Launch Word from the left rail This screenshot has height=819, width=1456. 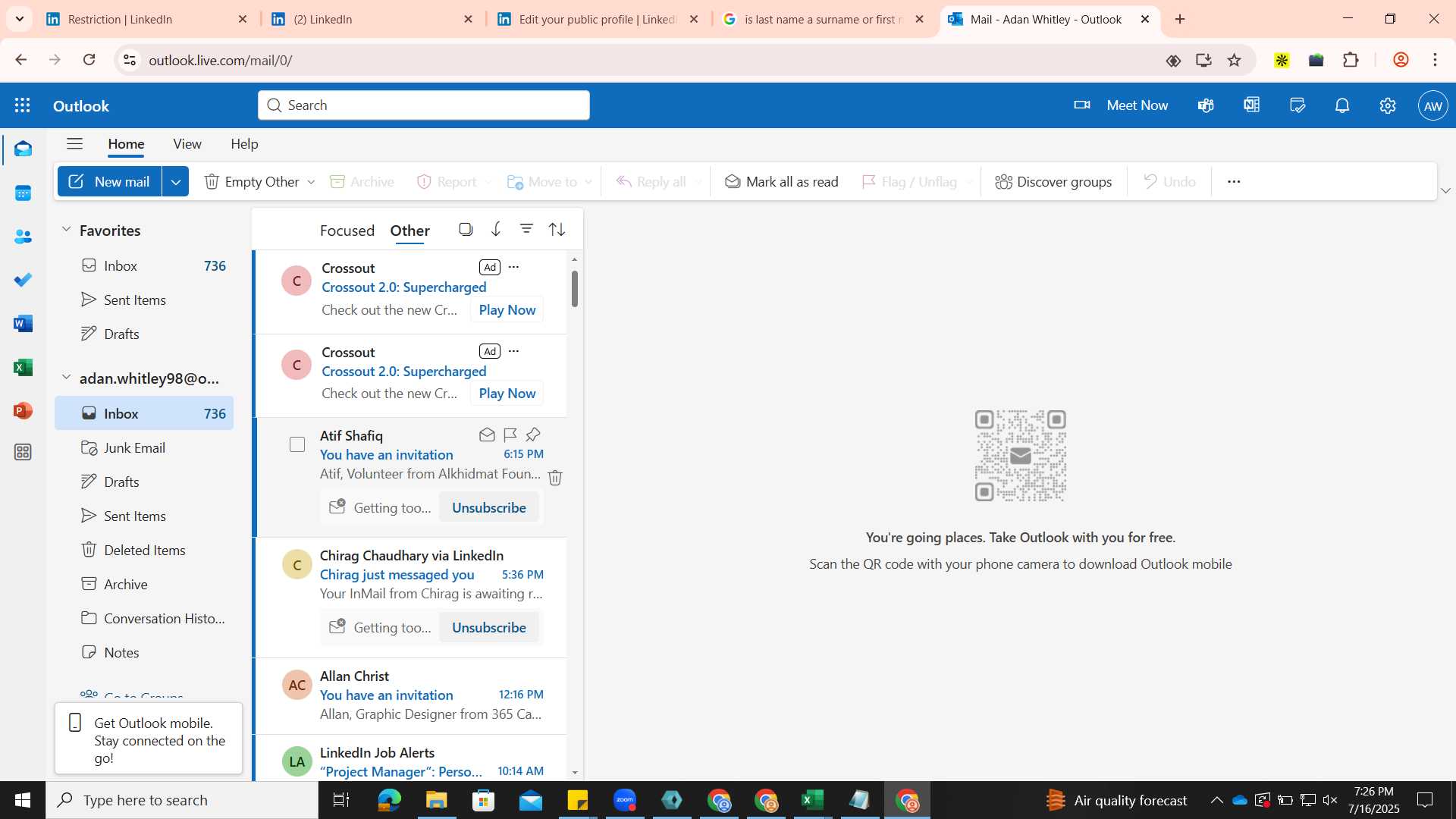[23, 324]
